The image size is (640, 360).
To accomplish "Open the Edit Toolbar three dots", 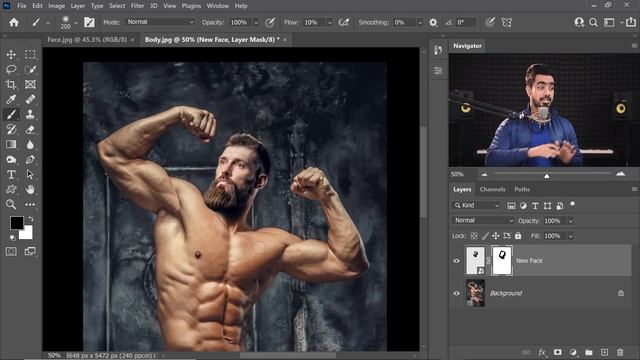I will (30, 204).
